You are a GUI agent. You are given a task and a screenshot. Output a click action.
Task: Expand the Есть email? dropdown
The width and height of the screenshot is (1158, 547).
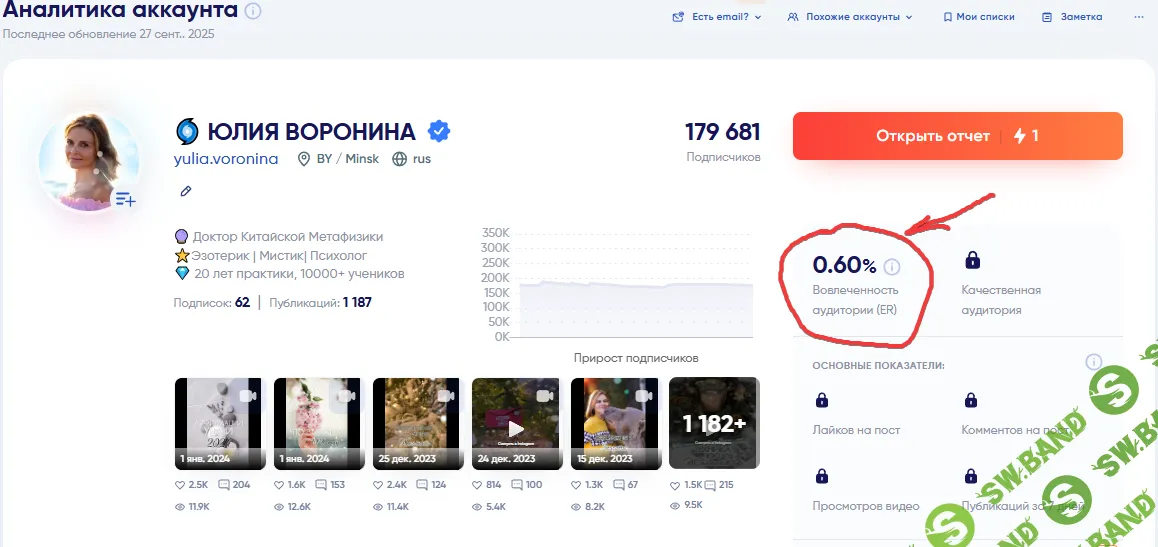[717, 17]
